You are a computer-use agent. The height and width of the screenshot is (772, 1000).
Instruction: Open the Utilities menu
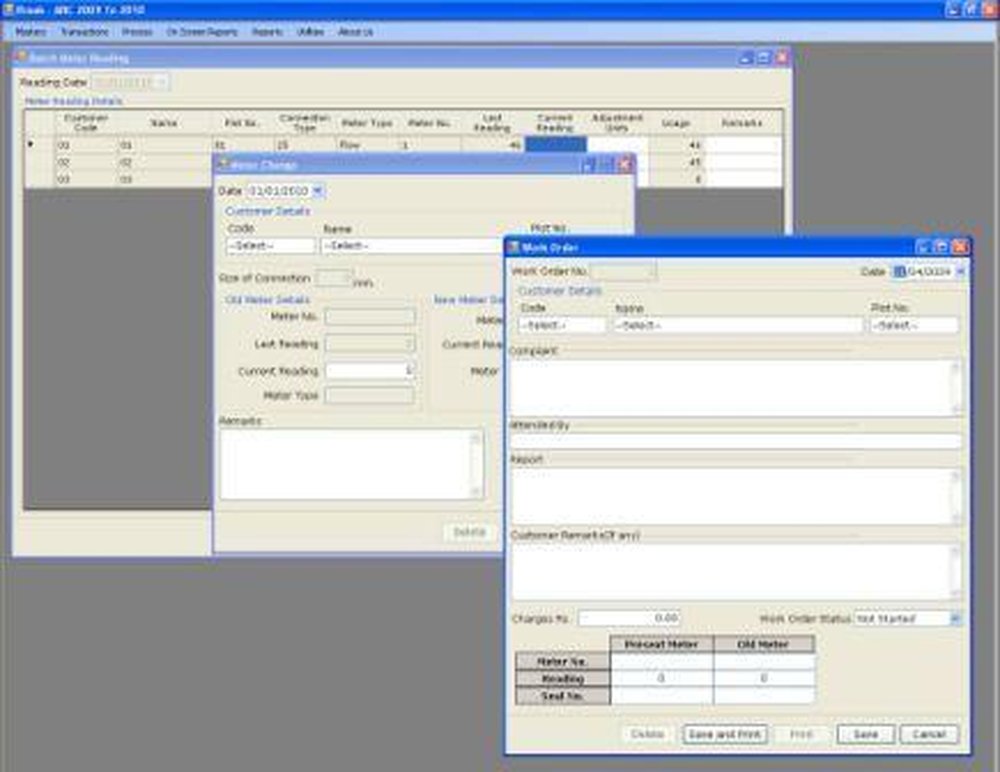click(311, 32)
